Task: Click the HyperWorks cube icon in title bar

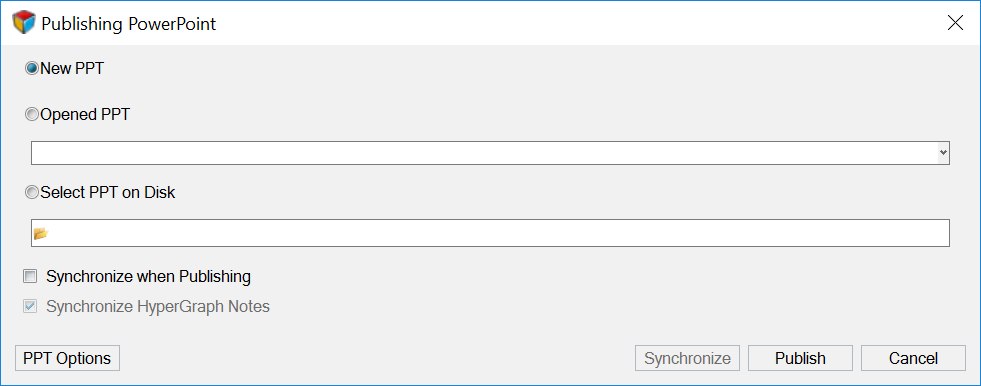Action: click(x=24, y=23)
